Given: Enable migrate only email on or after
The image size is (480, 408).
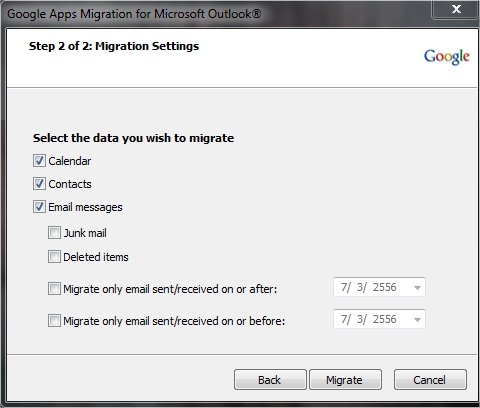Looking at the screenshot, I should 54,289.
